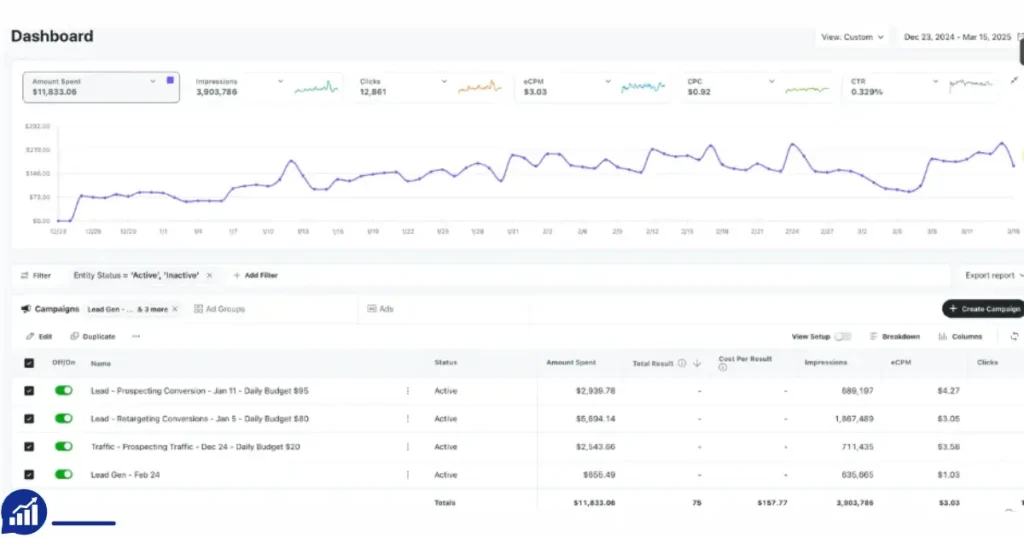
Task: Click the Ads tab icon
Action: click(372, 309)
